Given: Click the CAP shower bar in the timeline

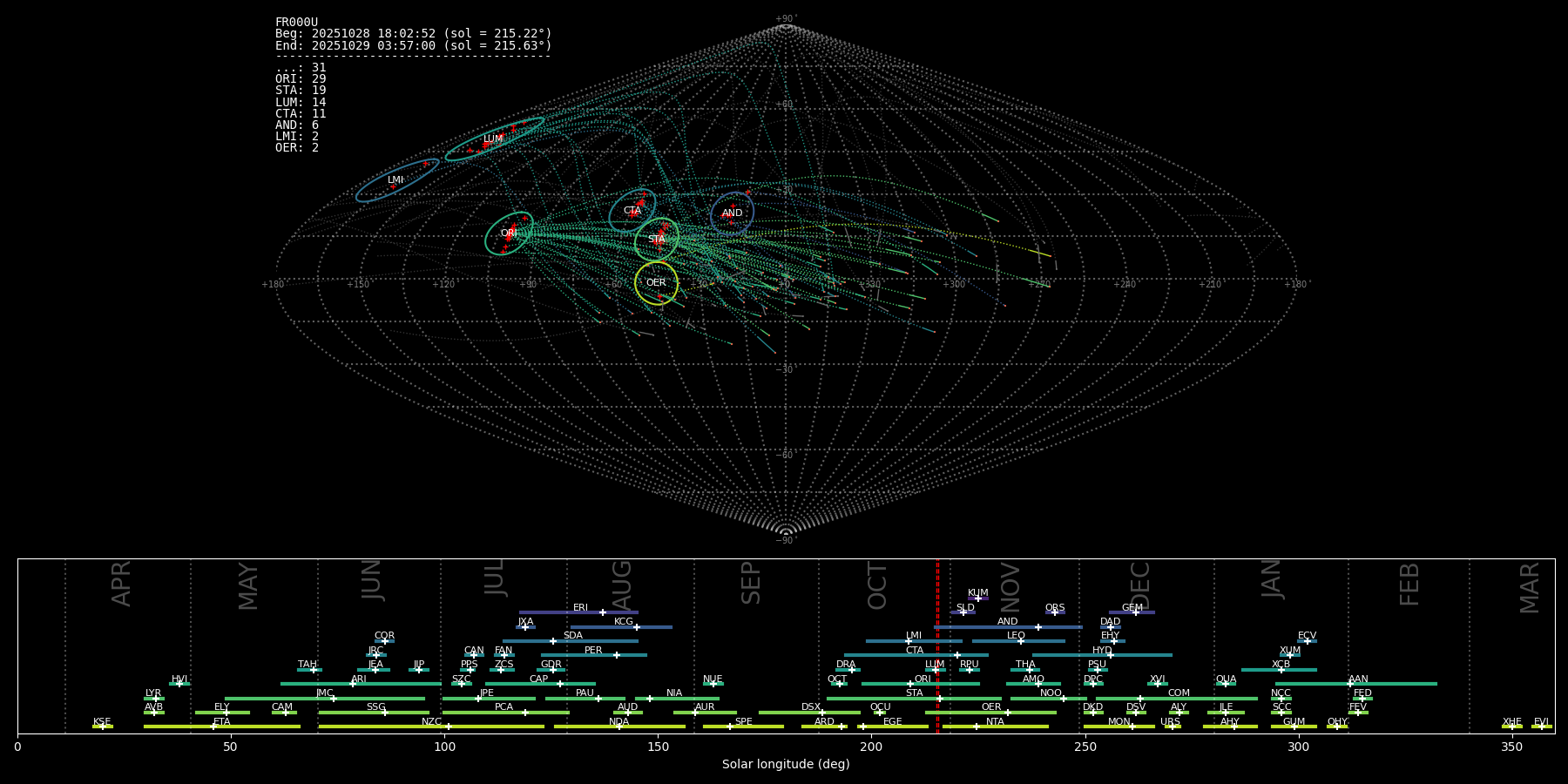Looking at the screenshot, I should (540, 684).
